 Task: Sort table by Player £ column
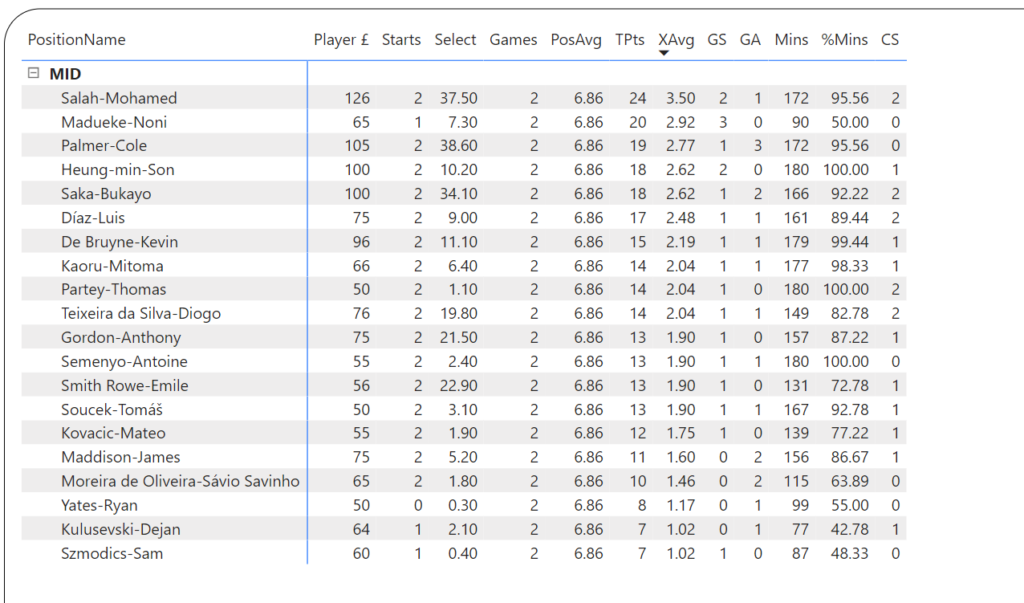pyautogui.click(x=341, y=40)
